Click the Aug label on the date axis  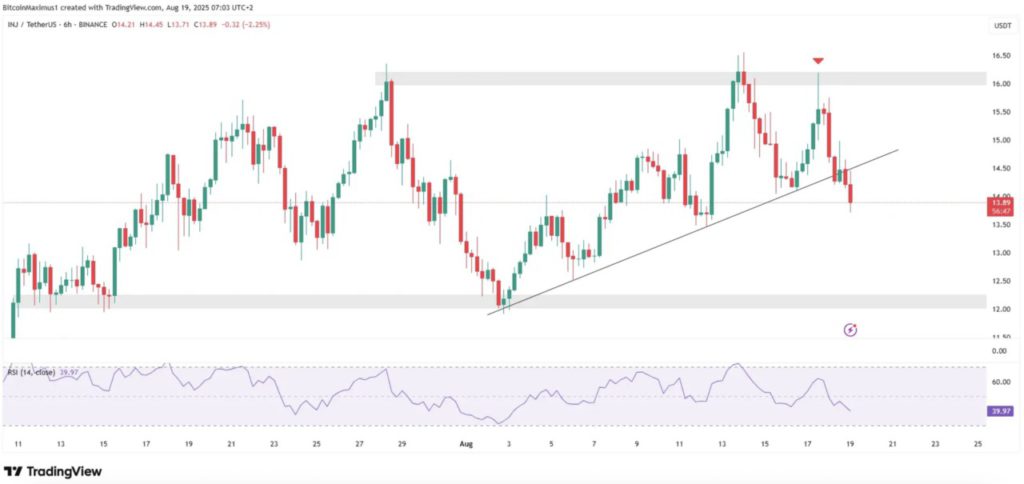(x=464, y=441)
